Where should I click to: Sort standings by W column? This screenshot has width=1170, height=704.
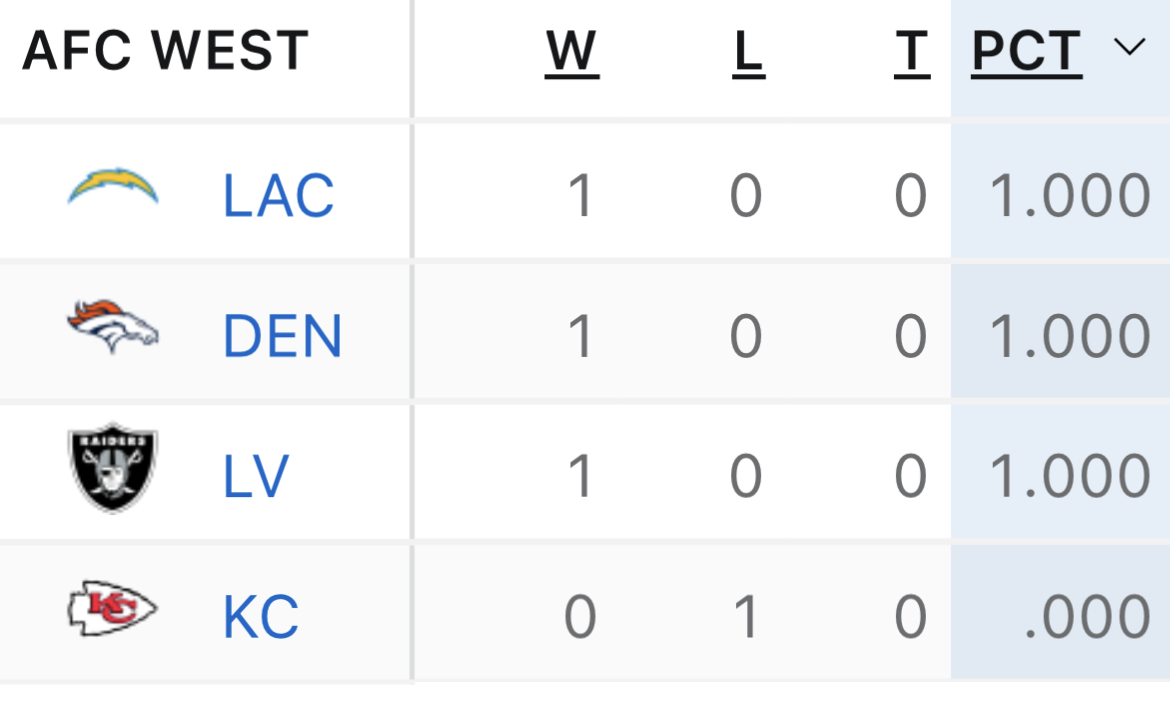572,52
